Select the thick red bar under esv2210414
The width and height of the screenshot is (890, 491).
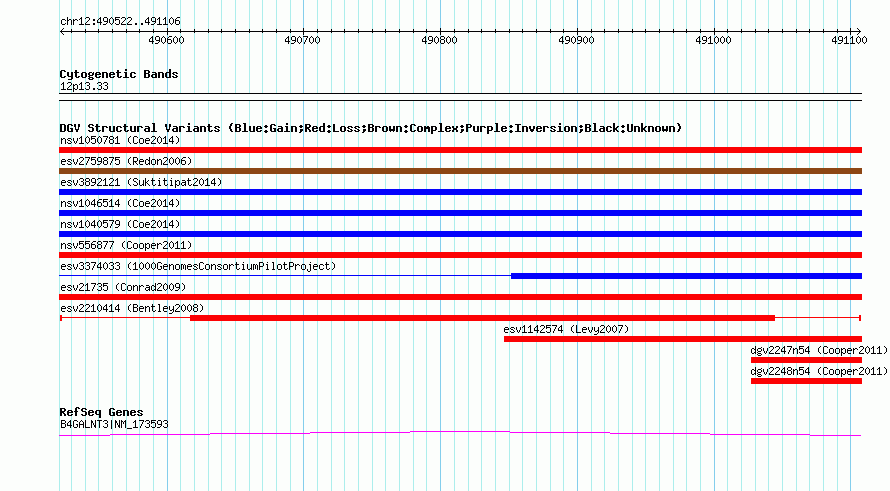point(482,318)
